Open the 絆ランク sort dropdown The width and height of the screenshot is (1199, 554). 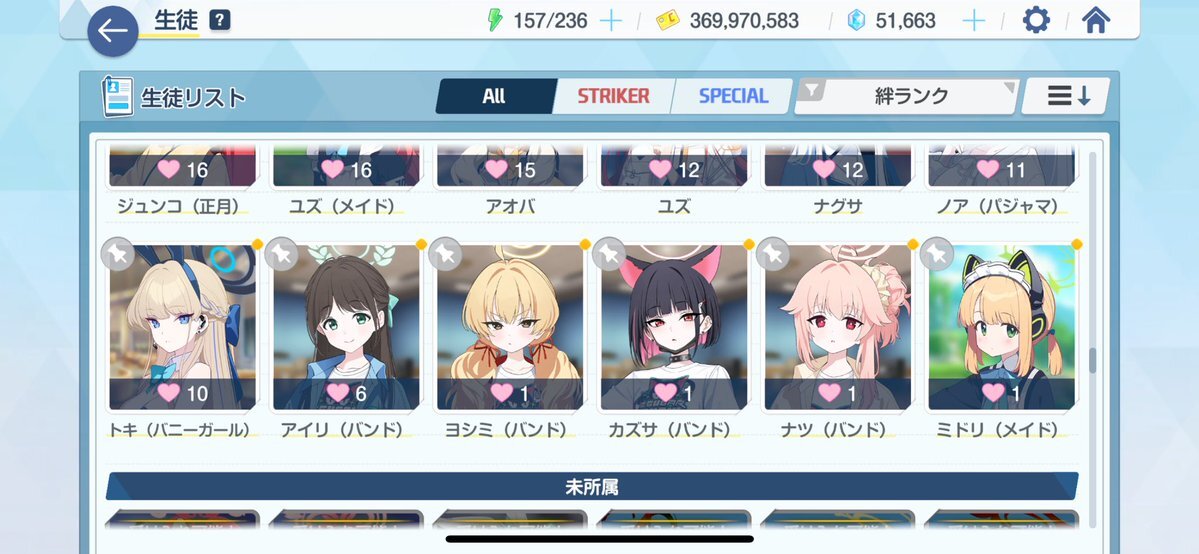click(x=906, y=96)
